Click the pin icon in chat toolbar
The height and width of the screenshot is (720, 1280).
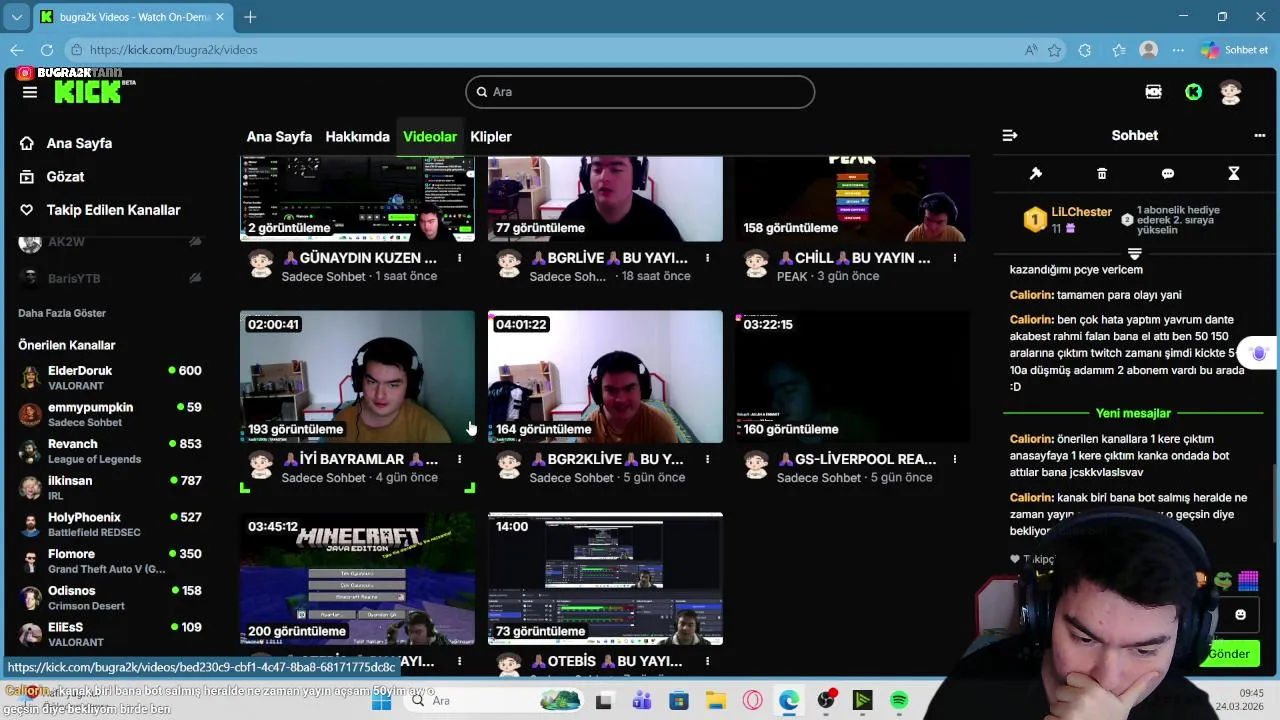pyautogui.click(x=1036, y=173)
